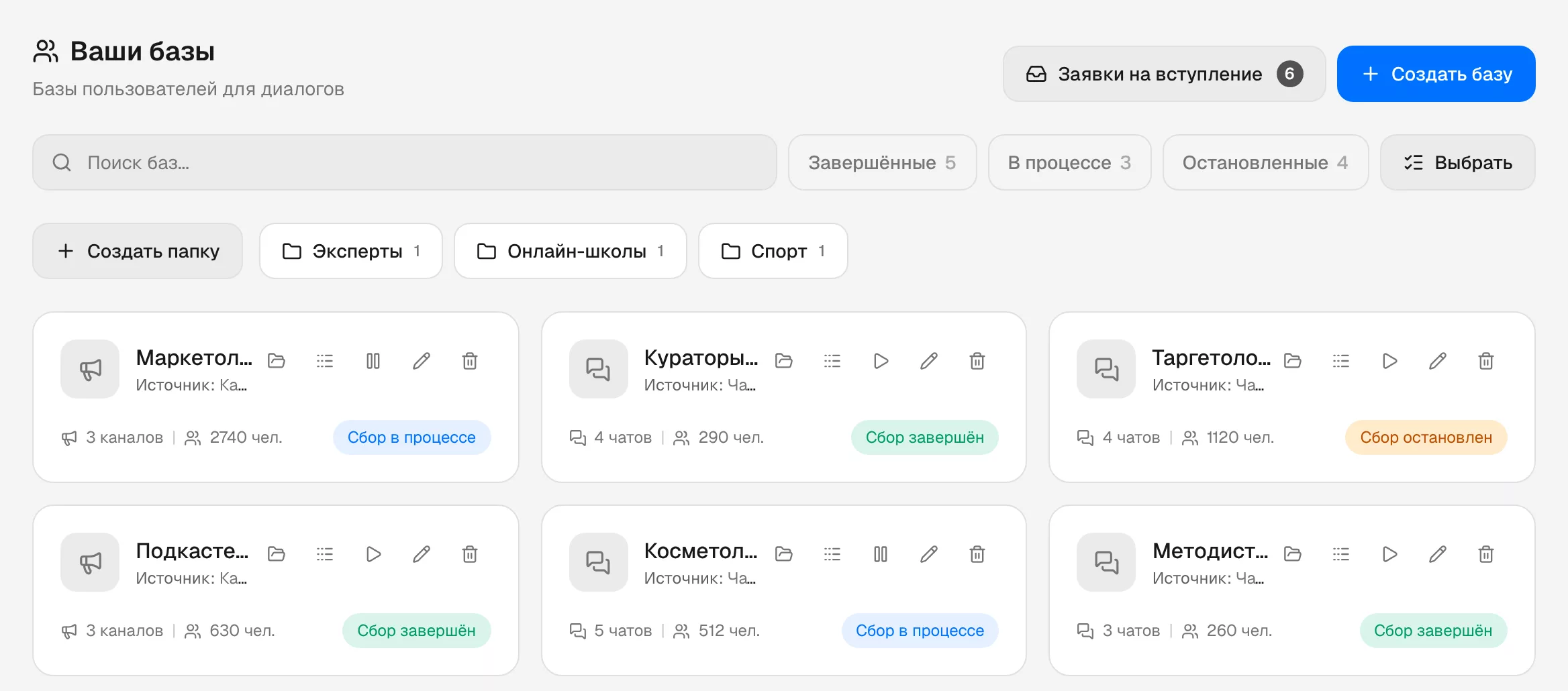Edit the Кураторы… base with the pencil icon
This screenshot has width=1568, height=691.
pos(929,362)
